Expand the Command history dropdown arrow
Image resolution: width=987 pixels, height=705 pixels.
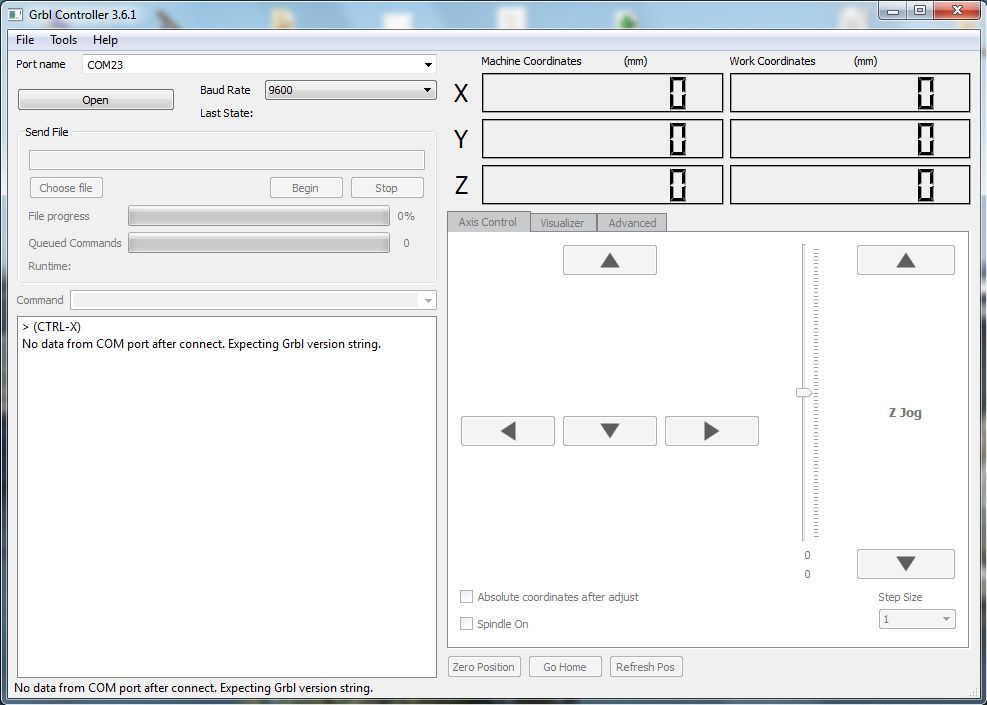coord(428,300)
